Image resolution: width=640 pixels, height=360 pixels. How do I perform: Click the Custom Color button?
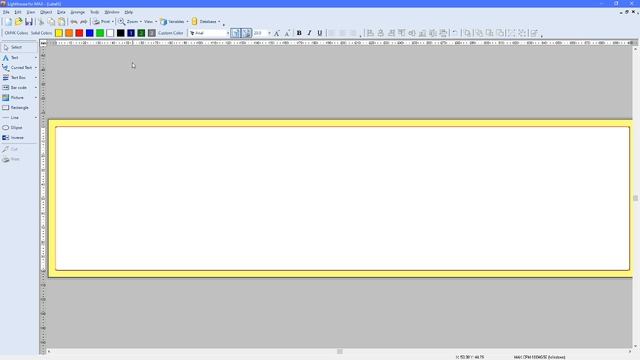pos(171,33)
